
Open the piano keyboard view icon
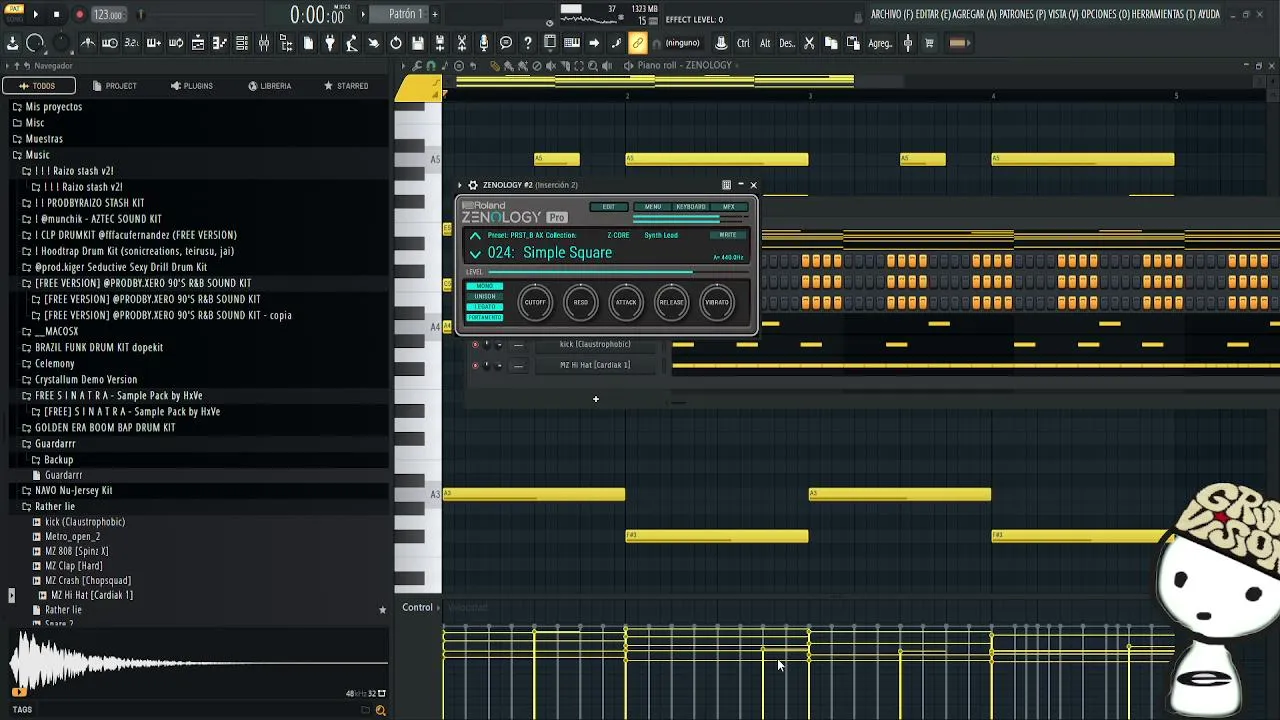click(572, 43)
